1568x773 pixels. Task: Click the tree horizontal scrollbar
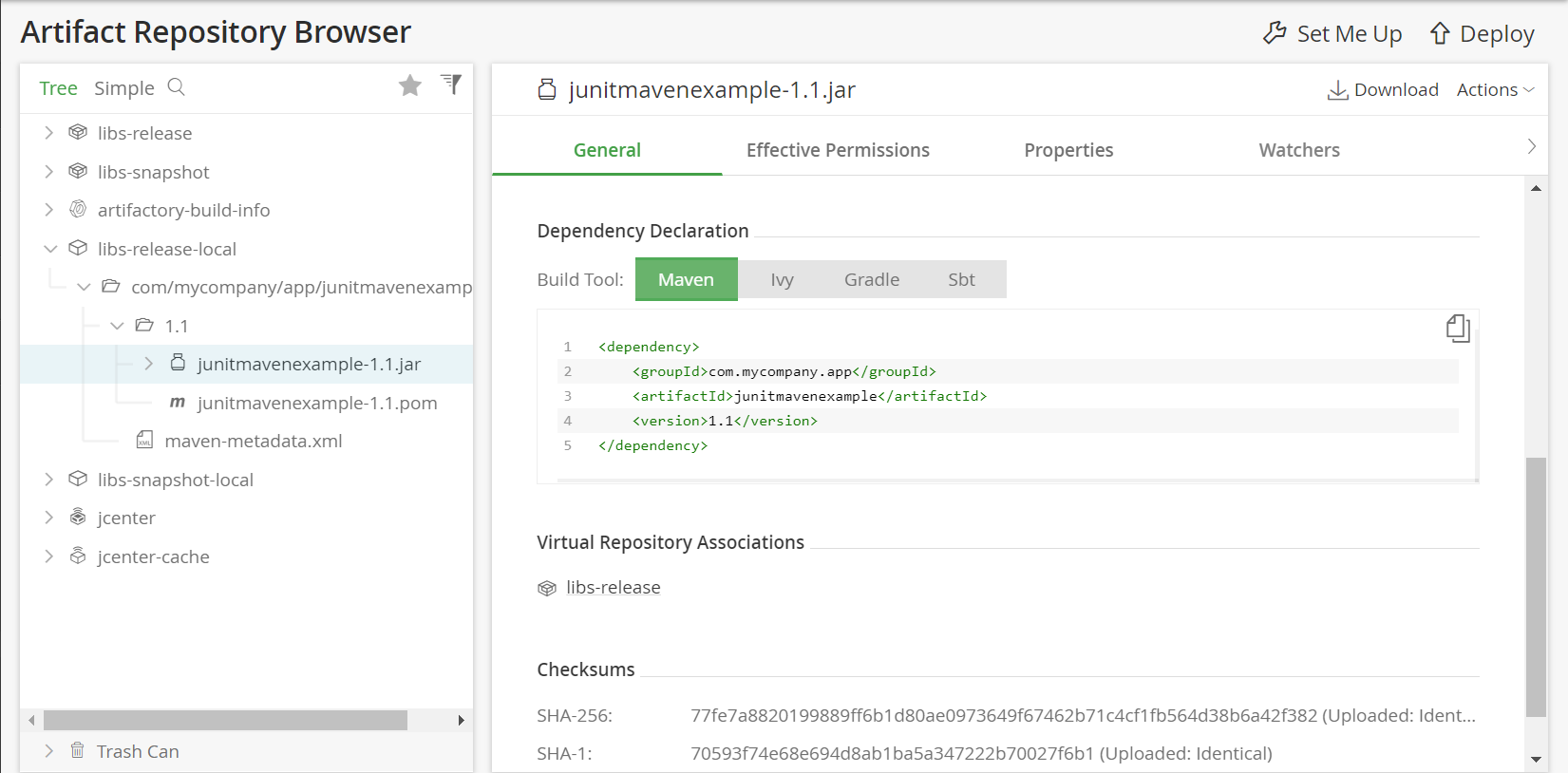tap(225, 721)
